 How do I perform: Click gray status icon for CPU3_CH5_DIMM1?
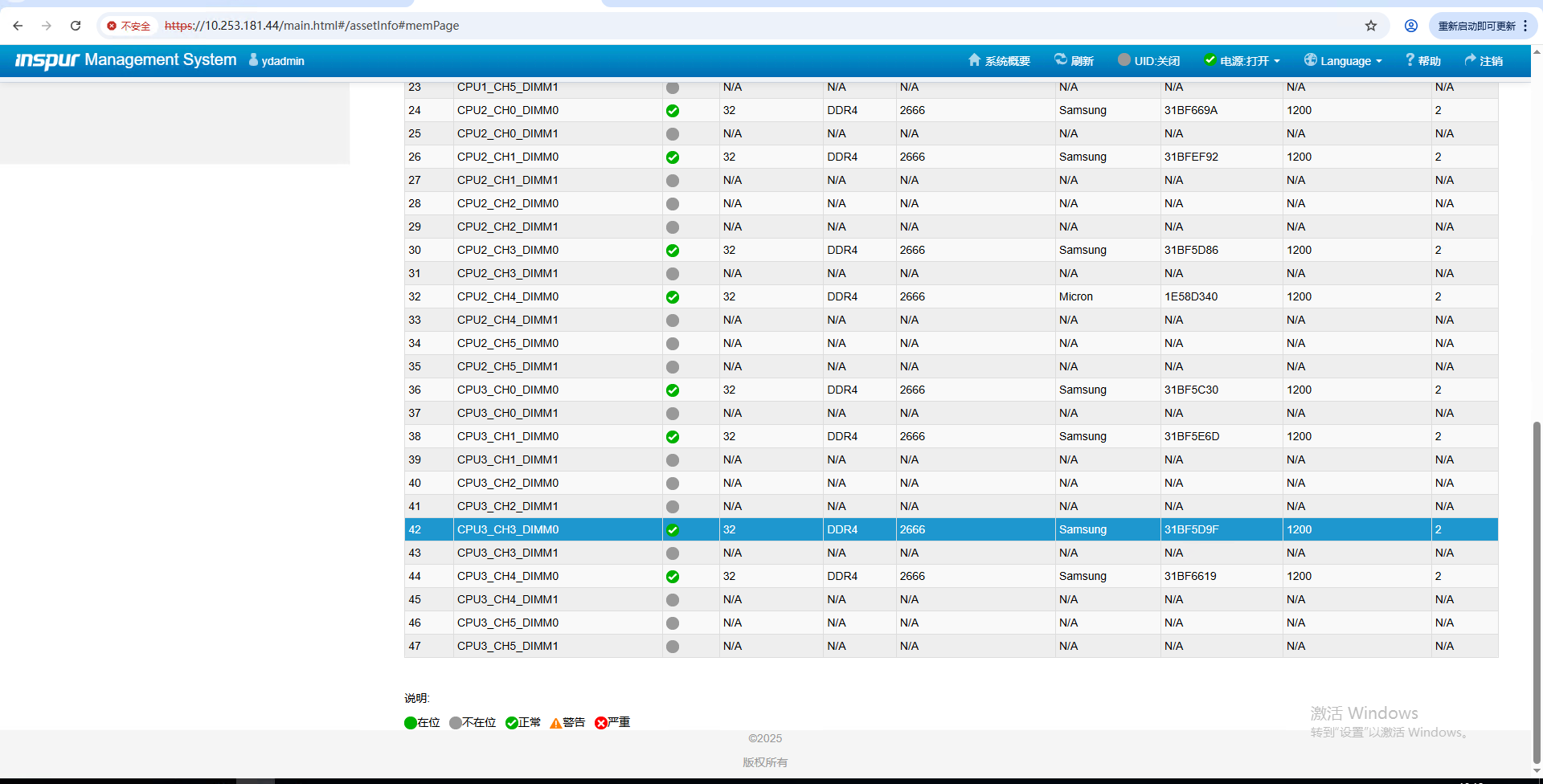click(673, 647)
